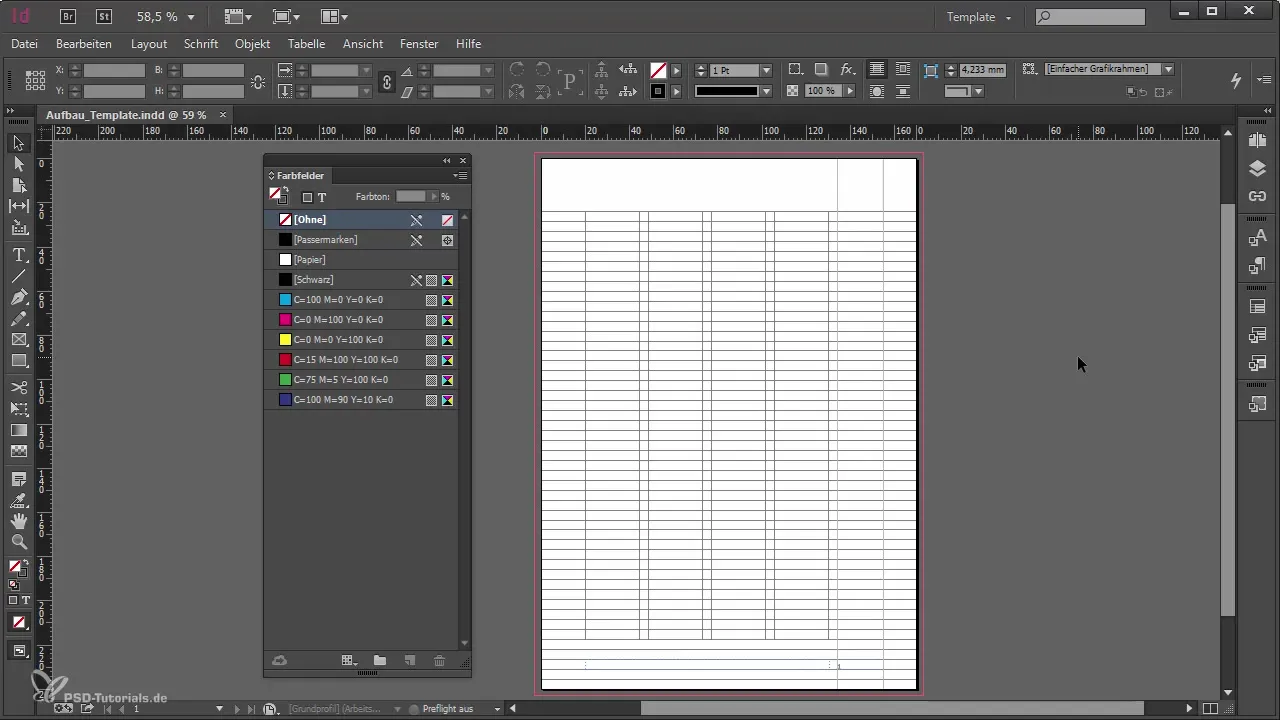The image size is (1280, 720).
Task: Toggle formatting affects container in Farbfelder
Action: tap(307, 197)
